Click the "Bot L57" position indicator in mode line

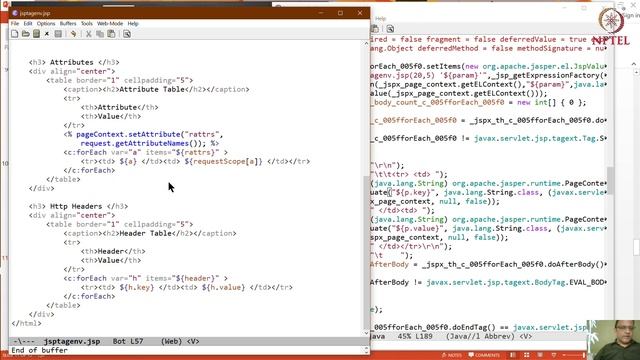(x=128, y=341)
